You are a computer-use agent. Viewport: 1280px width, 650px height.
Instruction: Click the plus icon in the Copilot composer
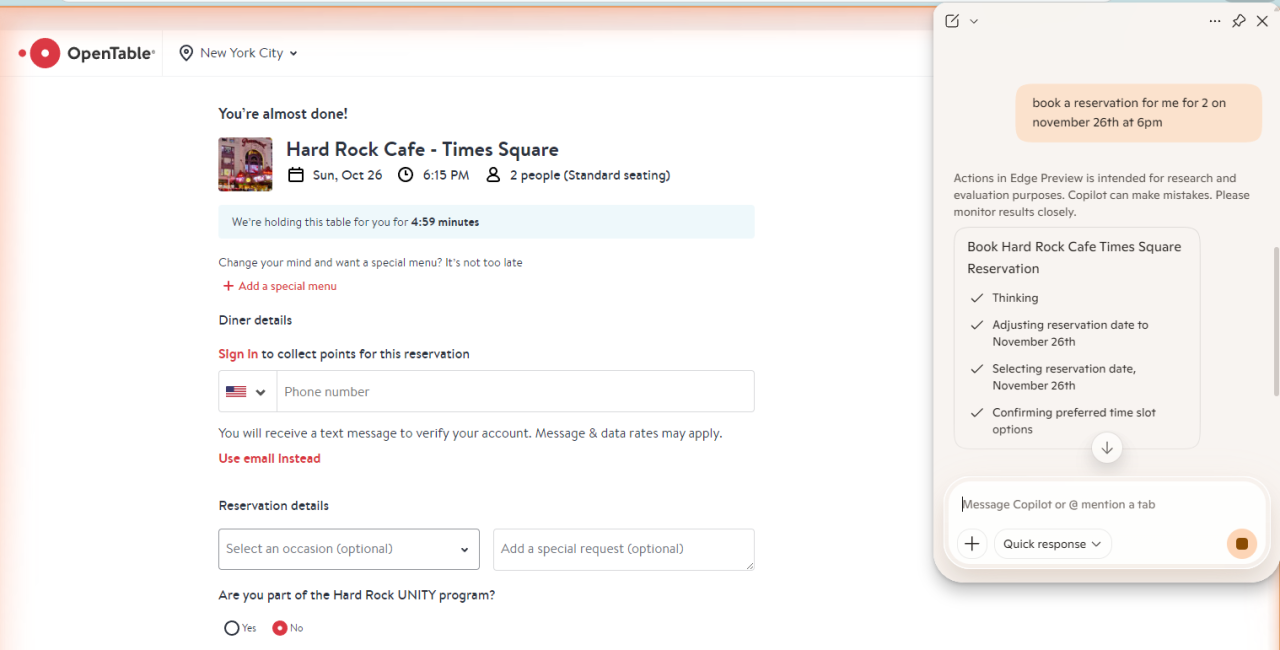(971, 543)
